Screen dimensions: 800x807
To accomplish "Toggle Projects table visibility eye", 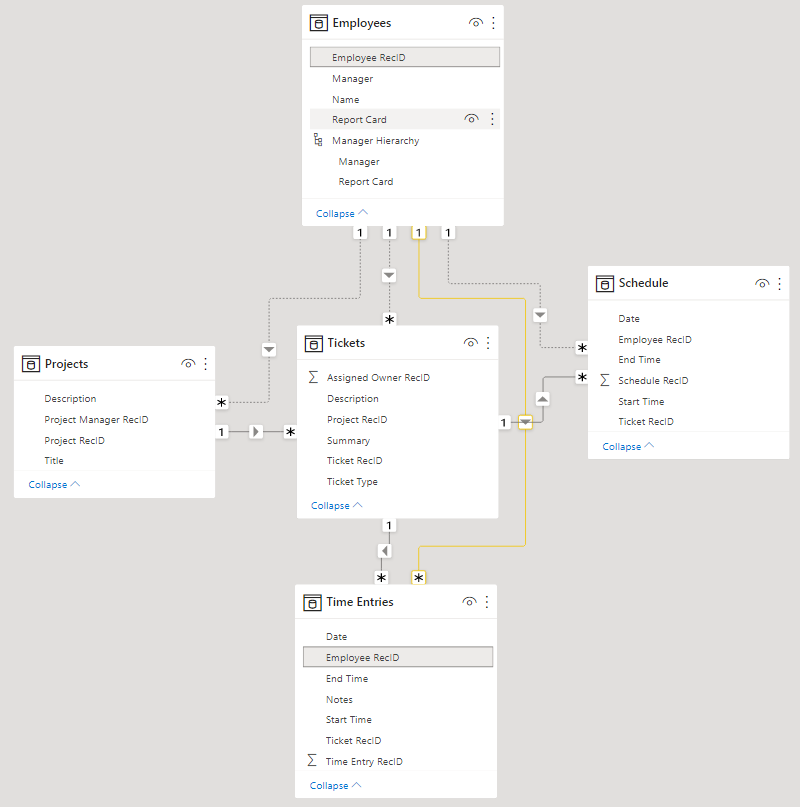I will [x=188, y=364].
